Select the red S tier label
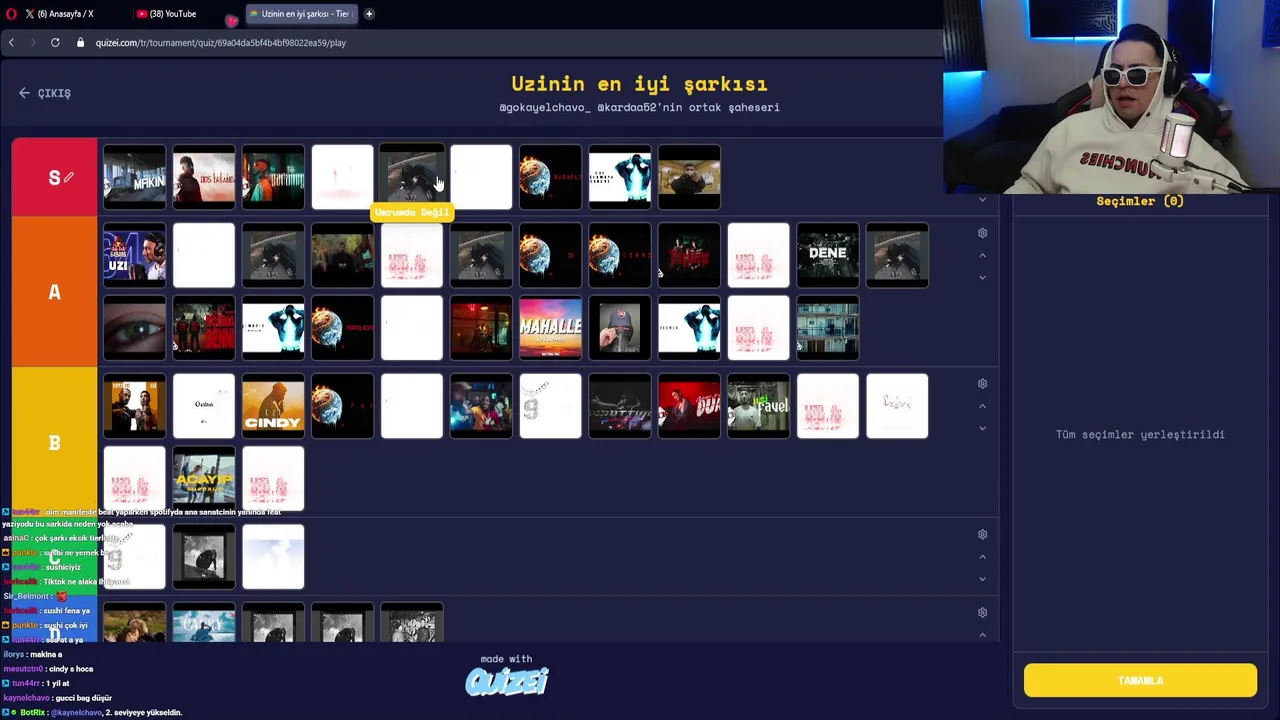 [x=55, y=177]
